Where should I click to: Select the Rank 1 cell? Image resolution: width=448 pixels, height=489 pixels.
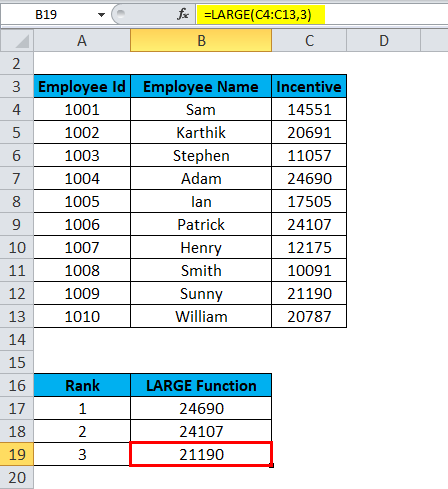coord(82,408)
